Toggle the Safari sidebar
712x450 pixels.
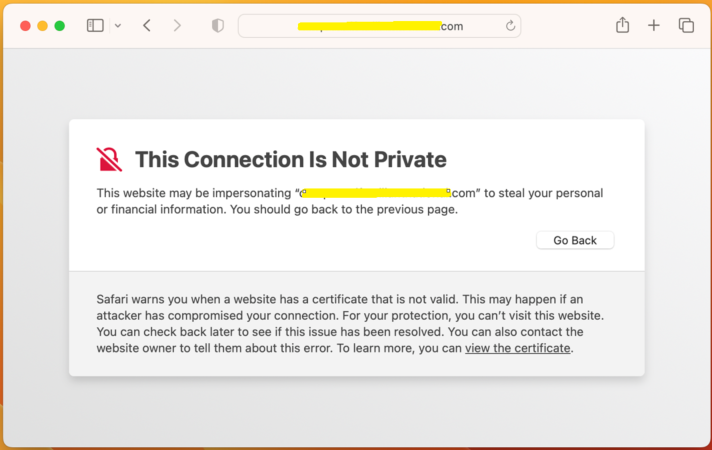click(95, 26)
